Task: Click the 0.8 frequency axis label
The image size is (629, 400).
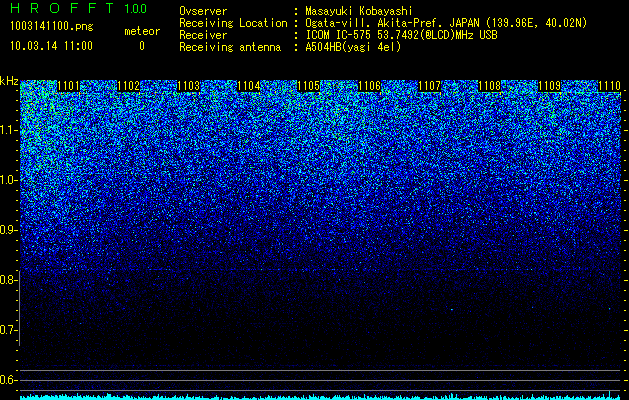Action: (x=9, y=280)
